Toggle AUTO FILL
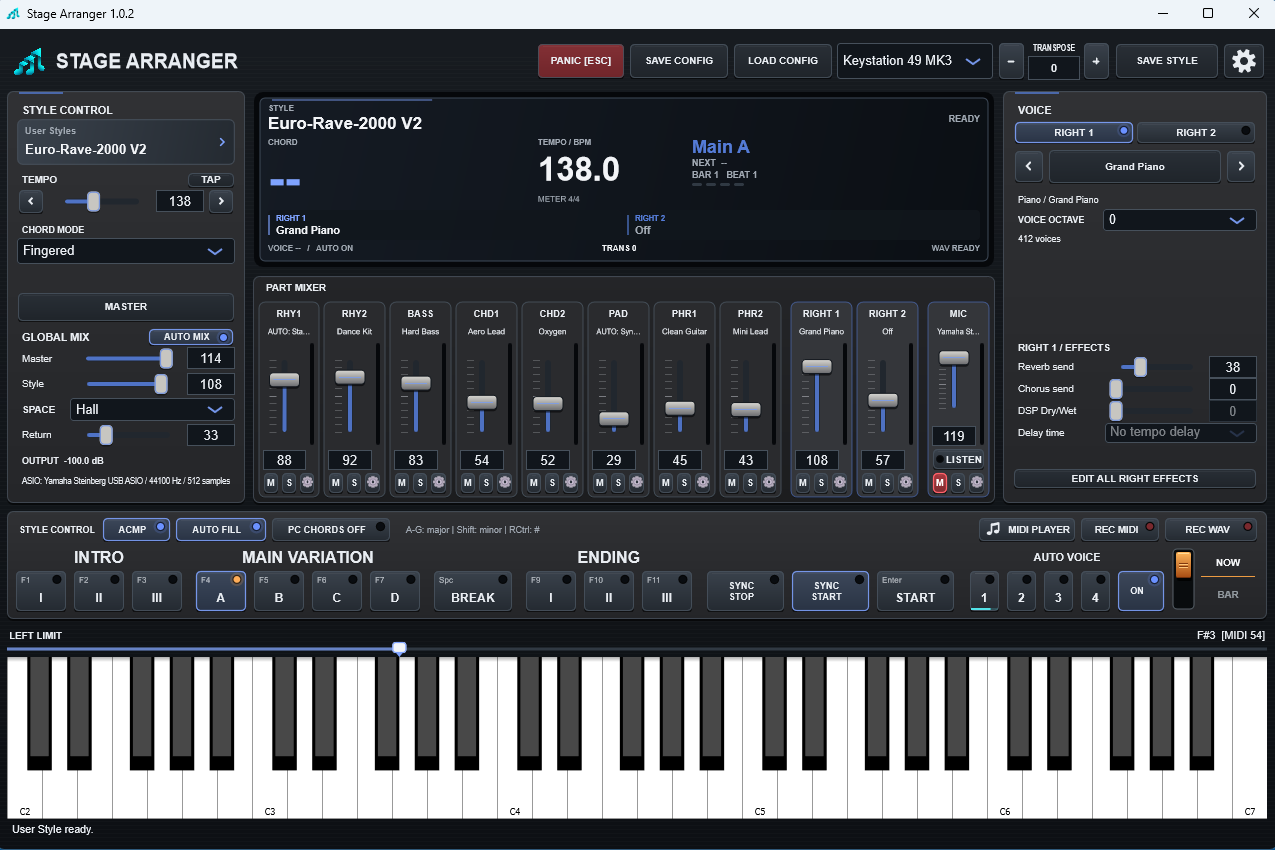The height and width of the screenshot is (850, 1275). (221, 529)
